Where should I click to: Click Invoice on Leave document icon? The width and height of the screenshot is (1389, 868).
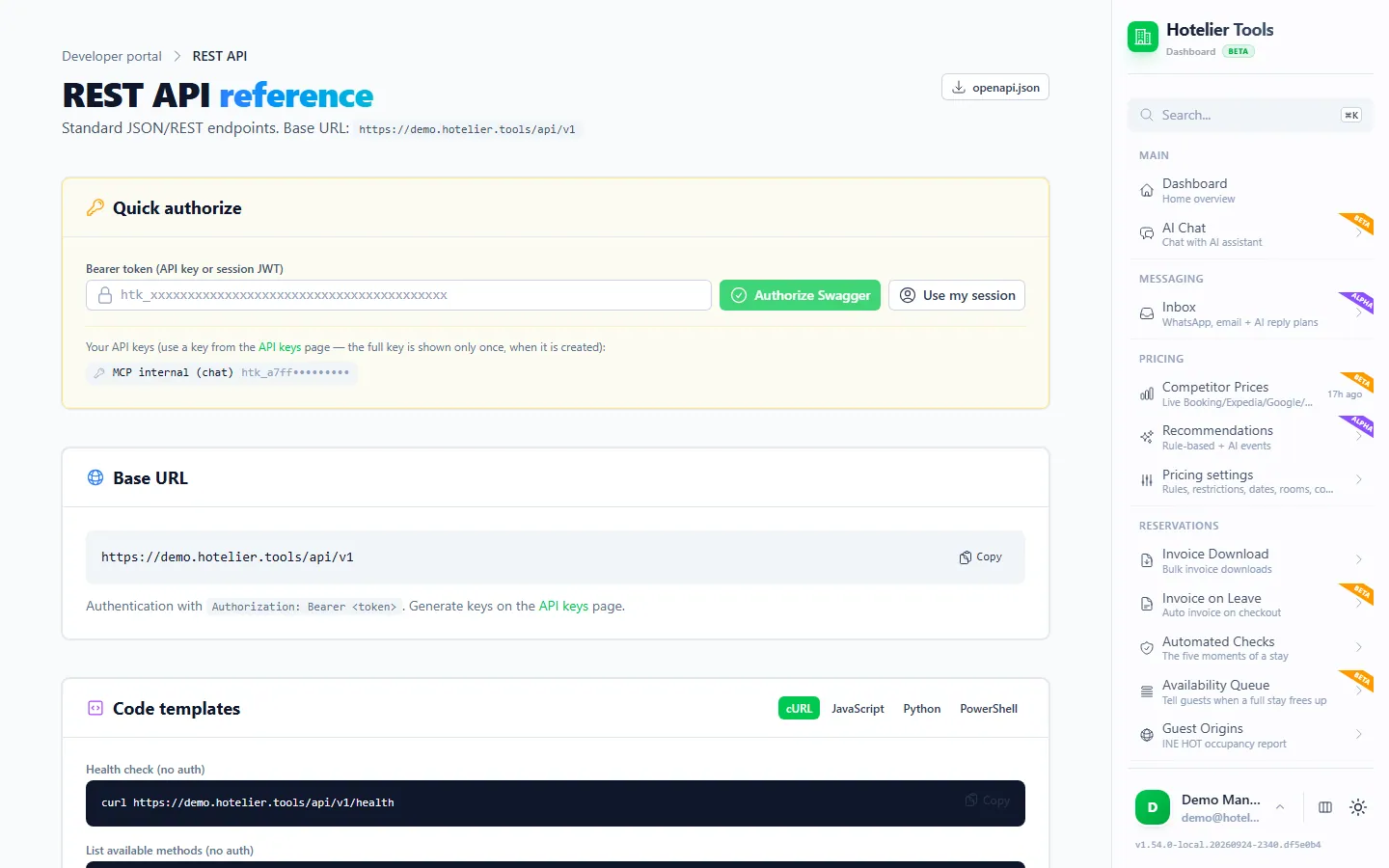[x=1147, y=604]
